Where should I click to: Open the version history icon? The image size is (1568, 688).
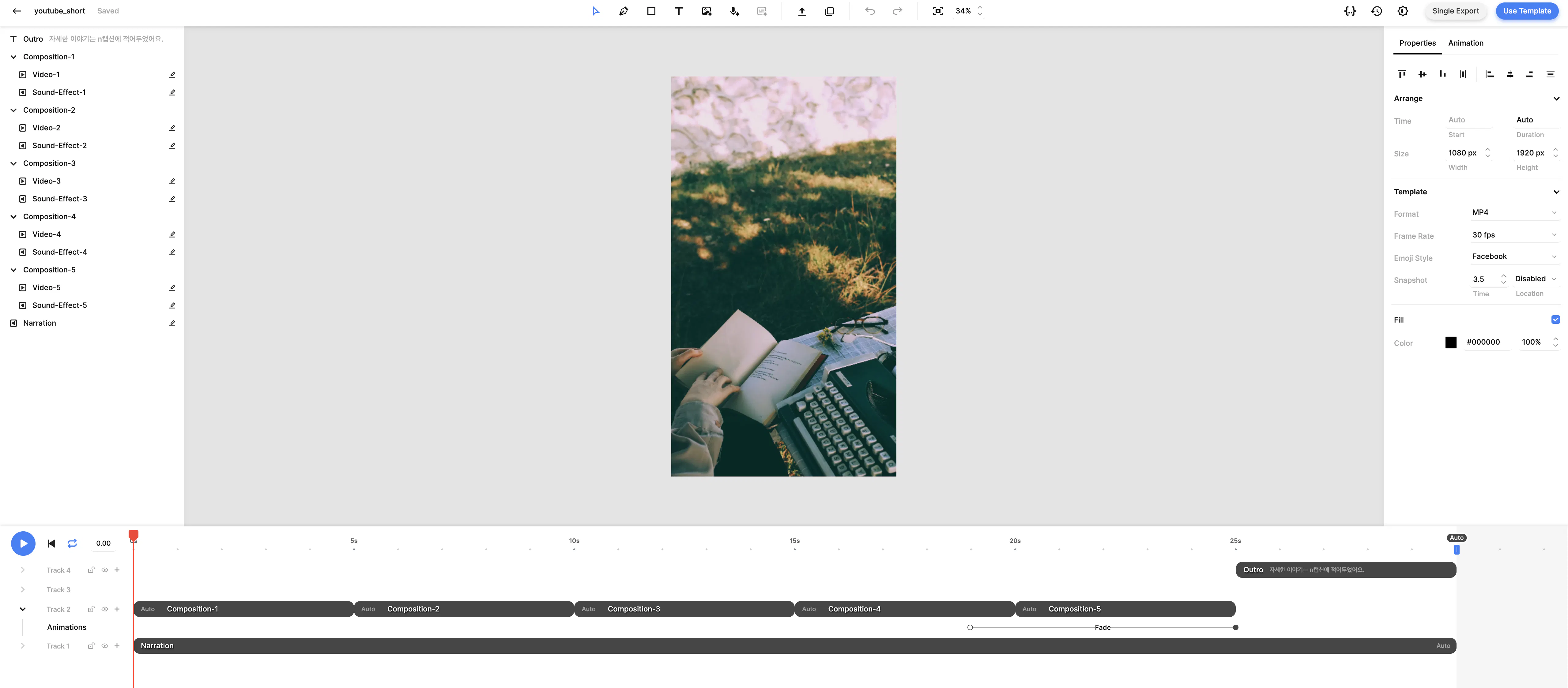tap(1376, 11)
